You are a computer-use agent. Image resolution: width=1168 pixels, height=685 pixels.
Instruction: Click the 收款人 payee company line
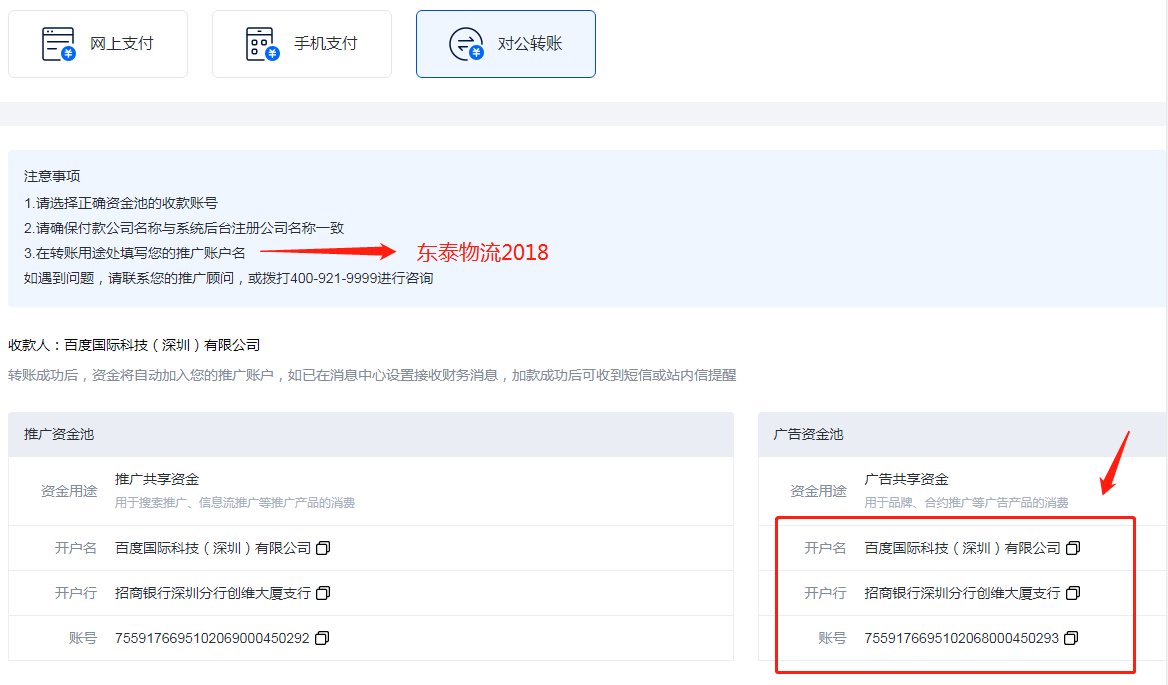[x=134, y=345]
